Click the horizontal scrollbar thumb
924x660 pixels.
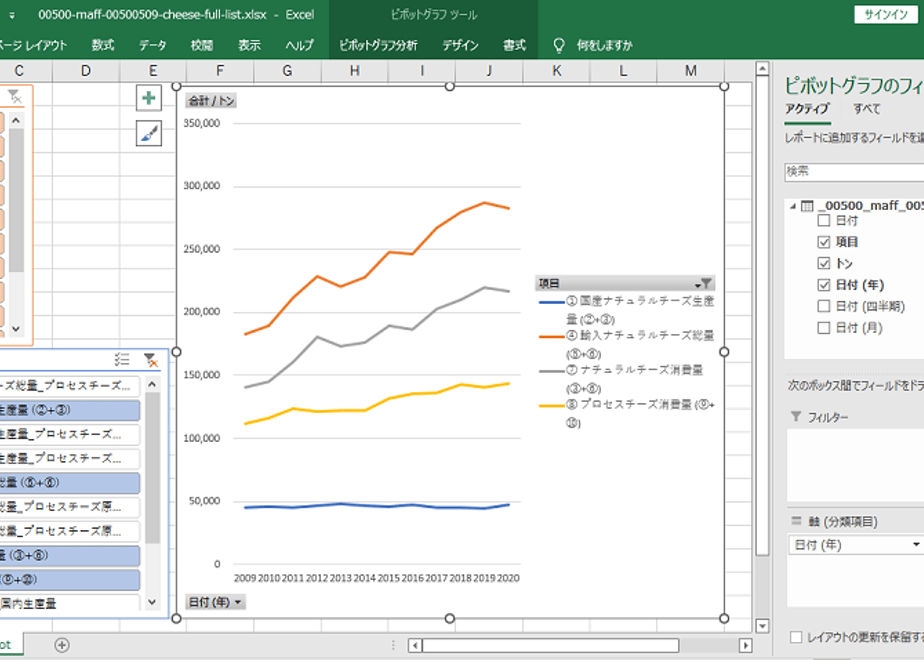tap(550, 645)
